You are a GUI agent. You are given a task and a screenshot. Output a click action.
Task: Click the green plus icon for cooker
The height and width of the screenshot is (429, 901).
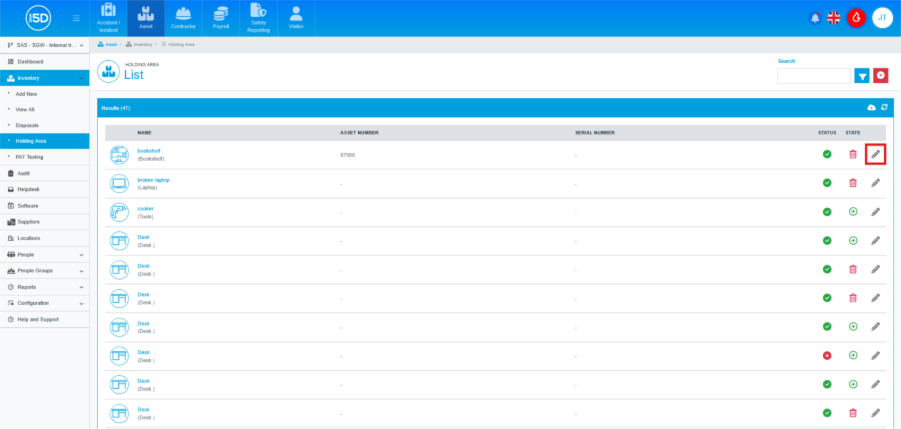pyautogui.click(x=853, y=212)
